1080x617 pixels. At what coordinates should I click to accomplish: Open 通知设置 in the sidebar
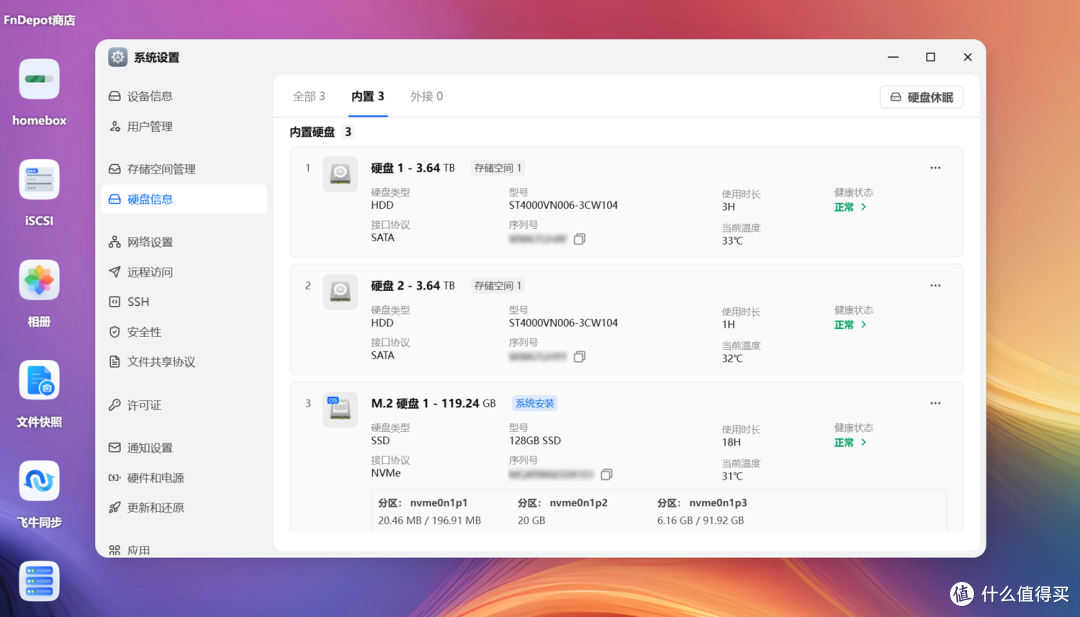point(184,448)
